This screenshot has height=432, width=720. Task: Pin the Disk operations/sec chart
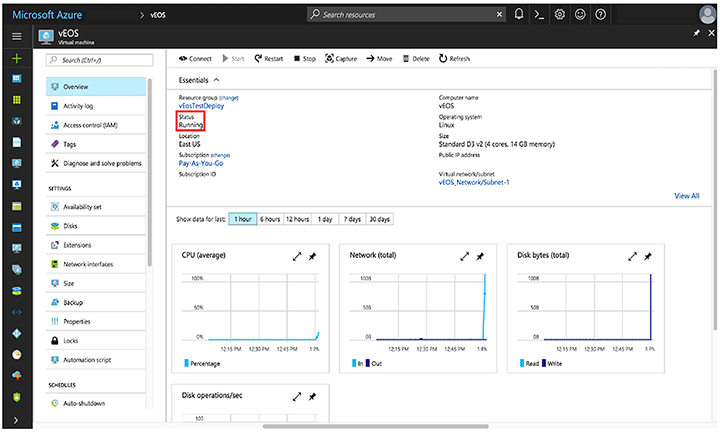[312, 397]
